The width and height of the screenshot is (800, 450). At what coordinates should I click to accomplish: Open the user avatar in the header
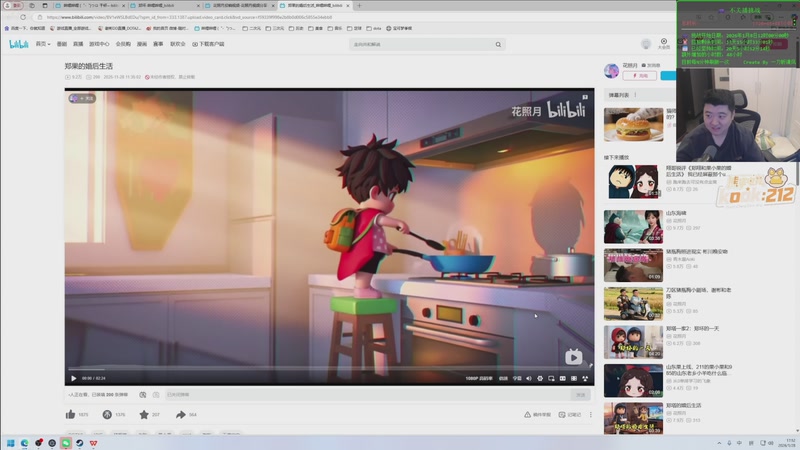[646, 44]
